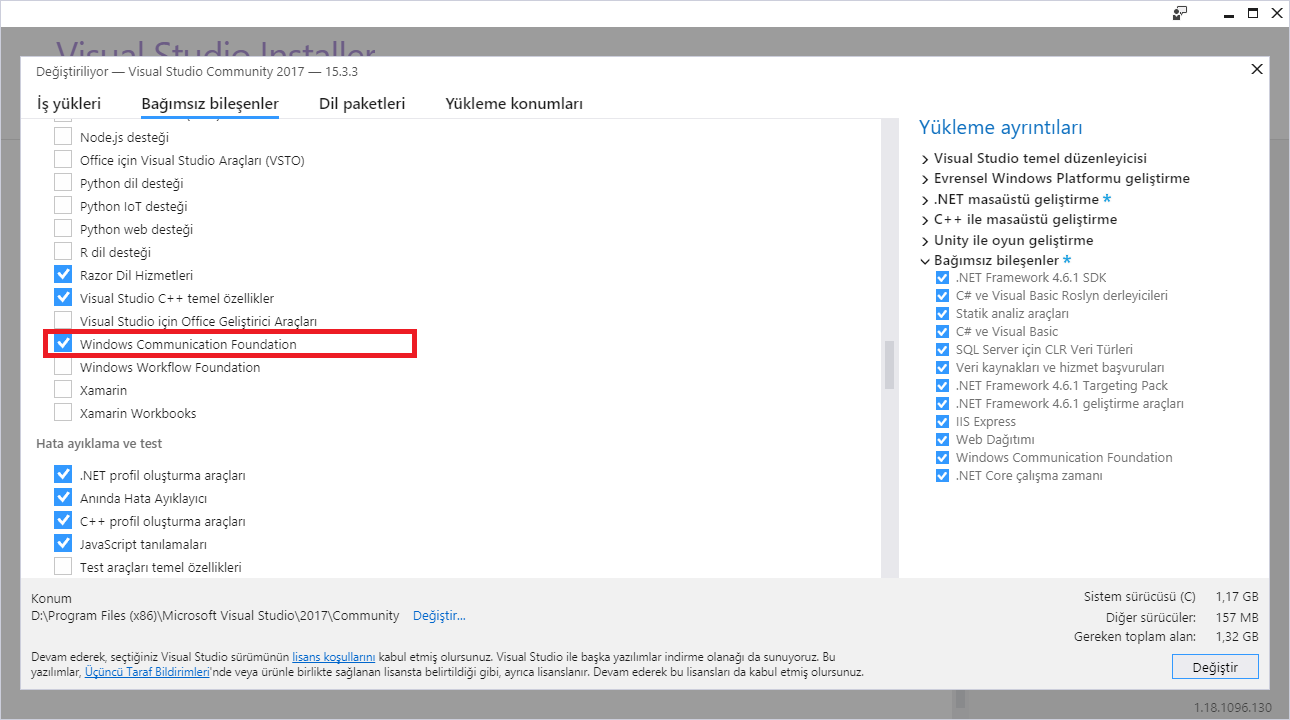Viewport: 1290px width, 720px height.
Task: Select the Bağımsız bileşenler tab
Action: point(210,104)
